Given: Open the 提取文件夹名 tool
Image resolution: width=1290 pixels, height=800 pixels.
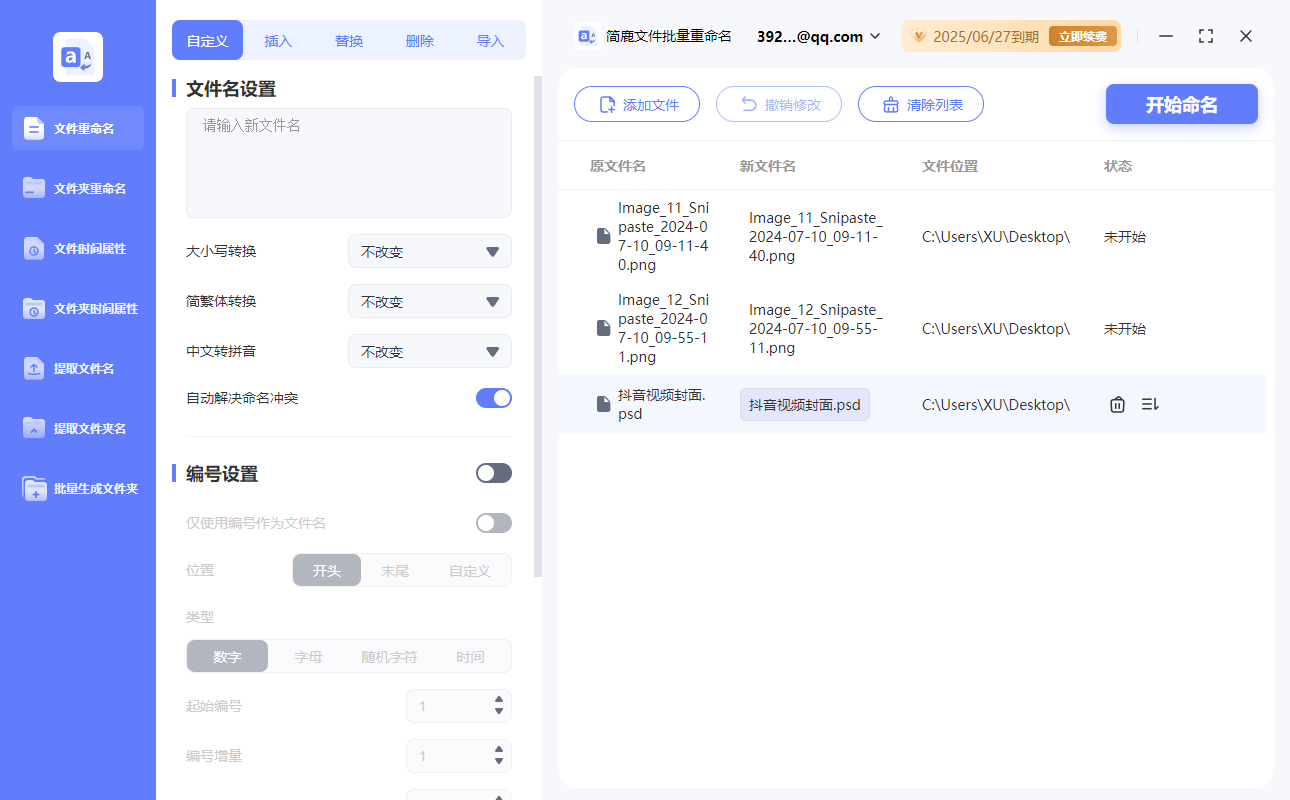Looking at the screenshot, I should coord(77,428).
